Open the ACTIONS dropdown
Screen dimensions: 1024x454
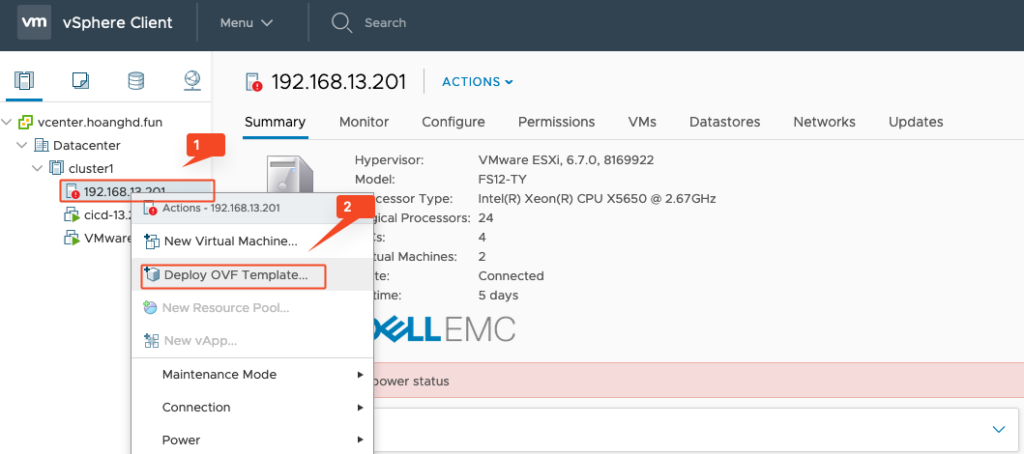click(477, 82)
